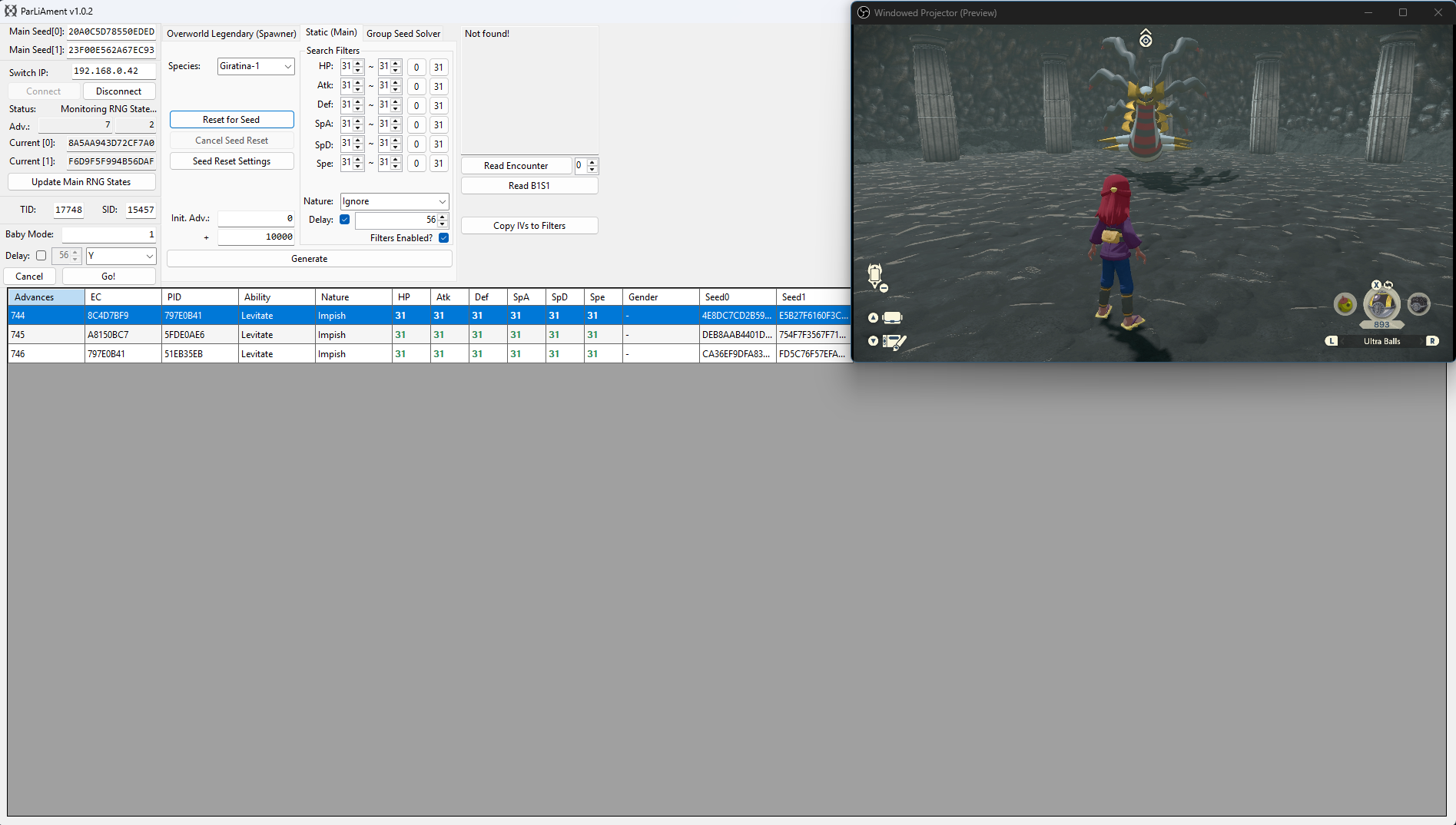Viewport: 1456px width, 825px height.
Task: Decrease the Atk maximum IV stepper
Action: (396, 90)
